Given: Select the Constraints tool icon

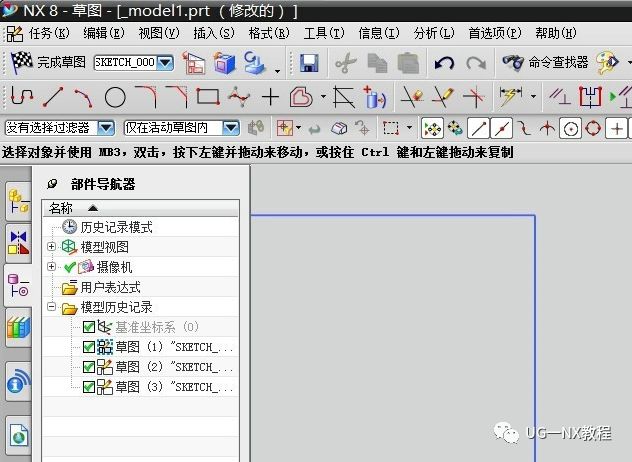Looking at the screenshot, I should click(x=559, y=97).
